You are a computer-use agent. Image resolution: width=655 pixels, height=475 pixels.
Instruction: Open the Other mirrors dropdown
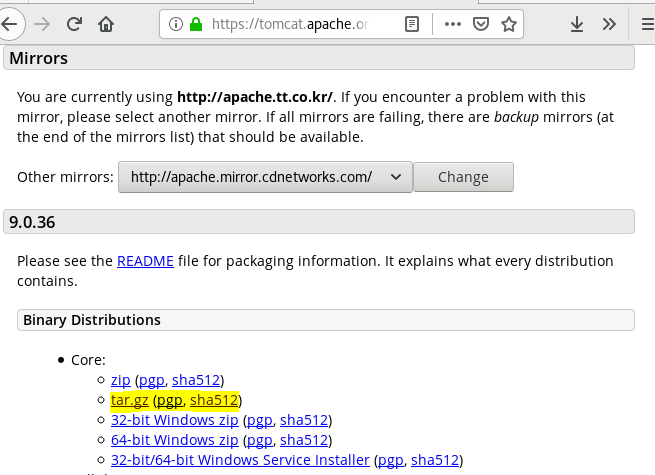(x=265, y=177)
